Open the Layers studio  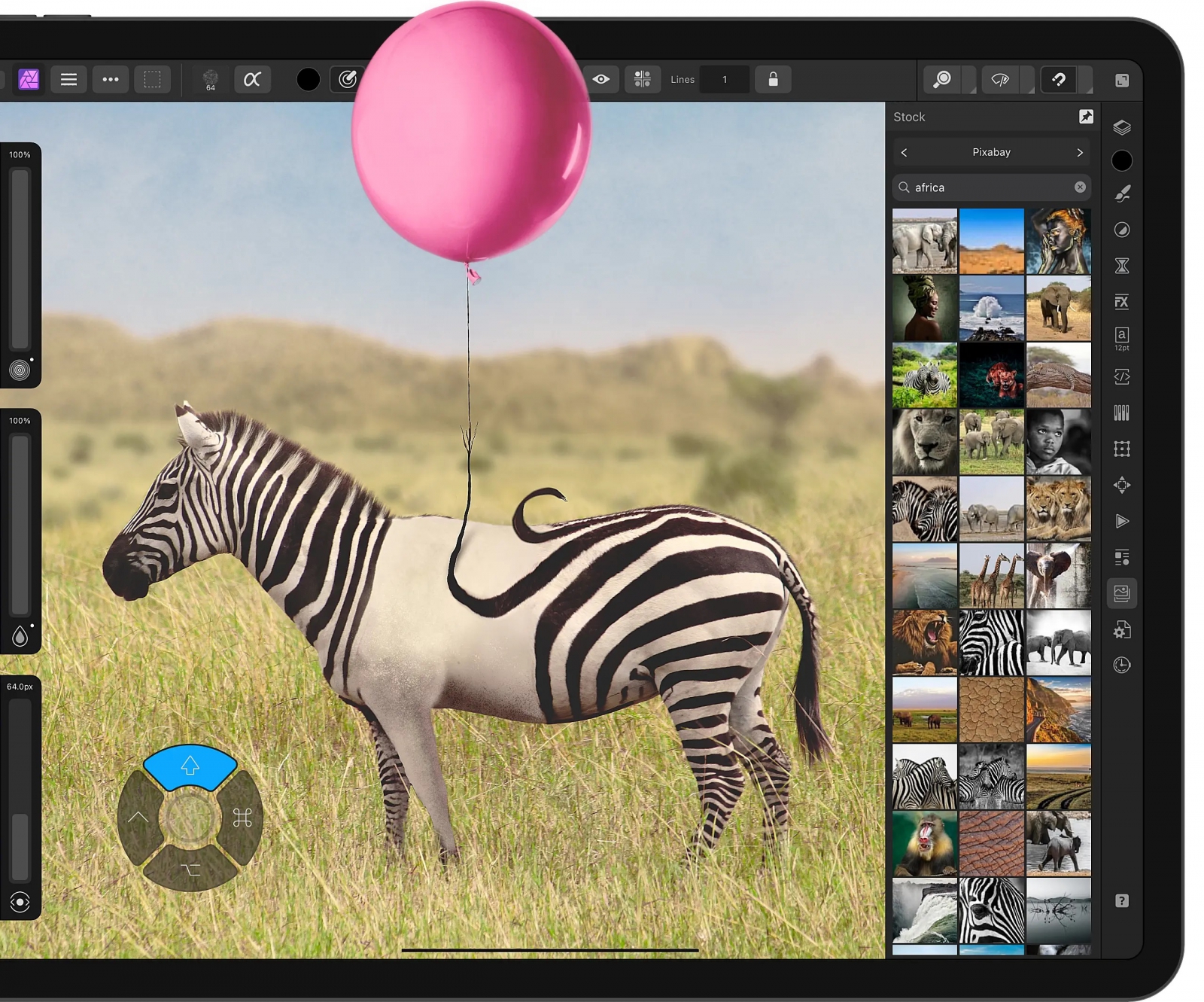click(x=1122, y=126)
